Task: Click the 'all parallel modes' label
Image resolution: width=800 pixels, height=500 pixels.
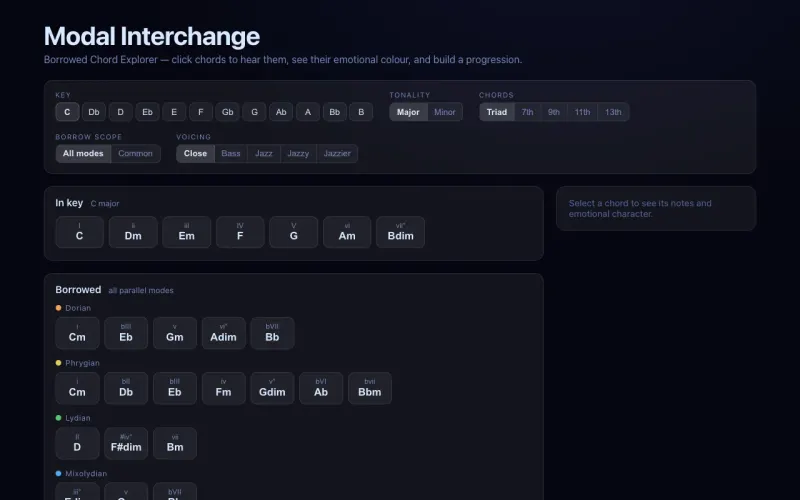Action: pyautogui.click(x=141, y=290)
